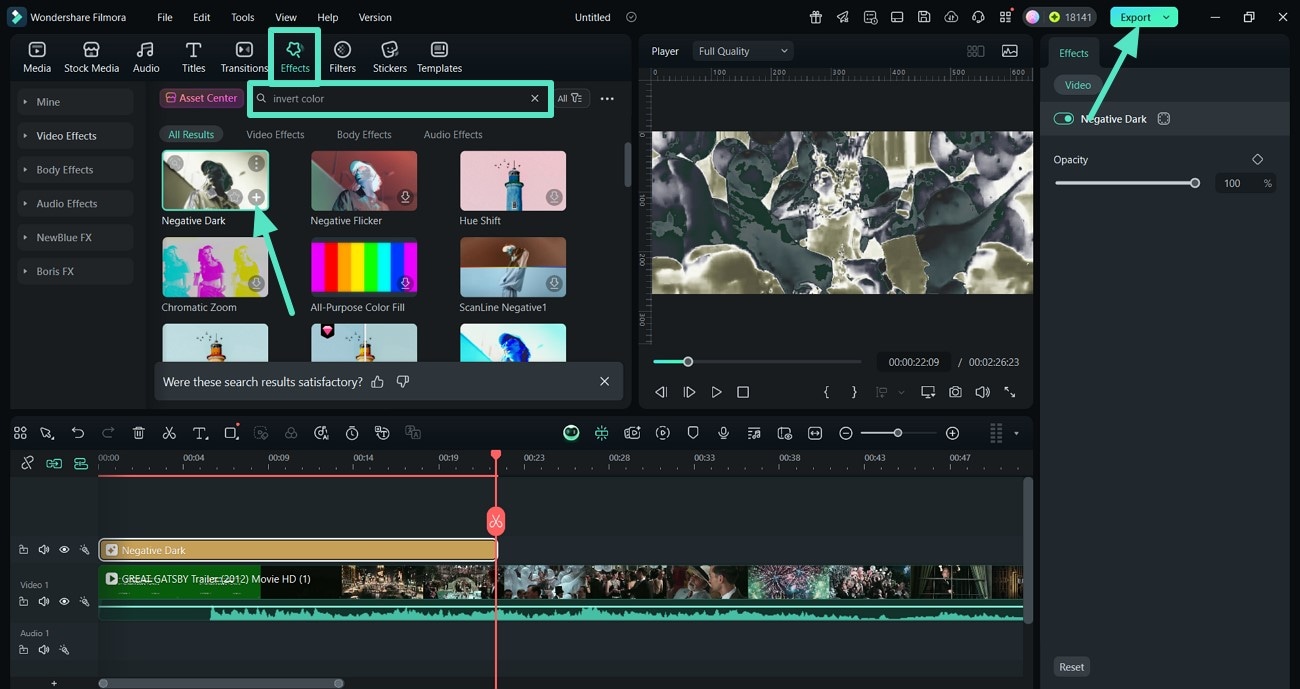Open the Stickers tab
1300x689 pixels.
point(390,57)
